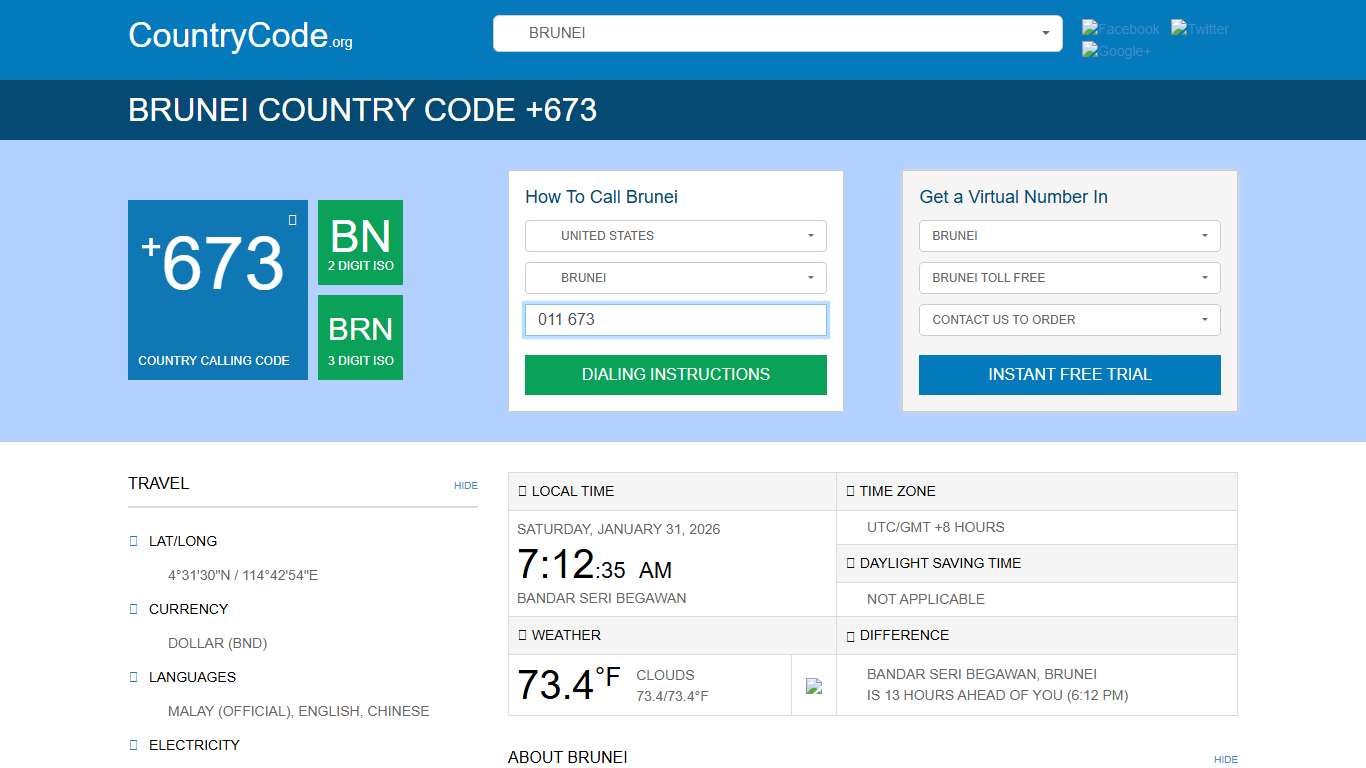Click the INSTANT FREE TRIAL button
The height and width of the screenshot is (768, 1366).
[x=1069, y=374]
